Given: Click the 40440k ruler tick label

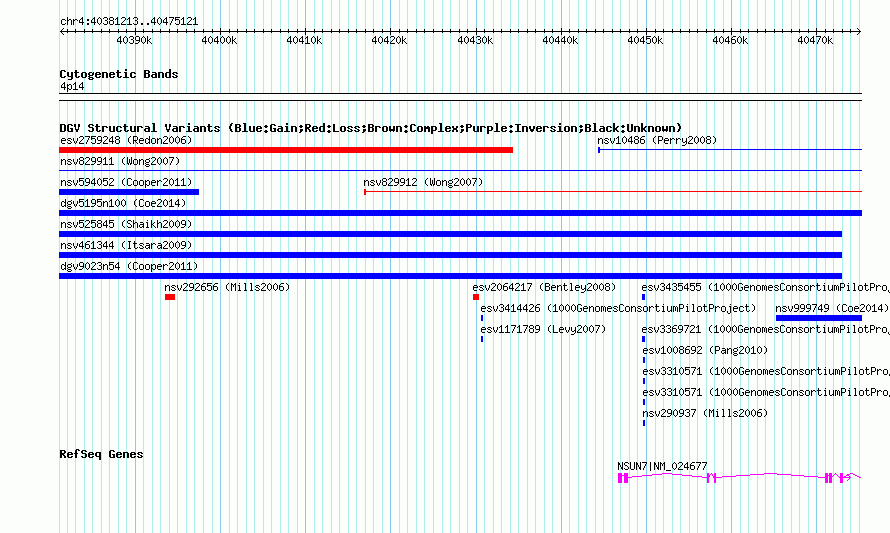Looking at the screenshot, I should [560, 40].
